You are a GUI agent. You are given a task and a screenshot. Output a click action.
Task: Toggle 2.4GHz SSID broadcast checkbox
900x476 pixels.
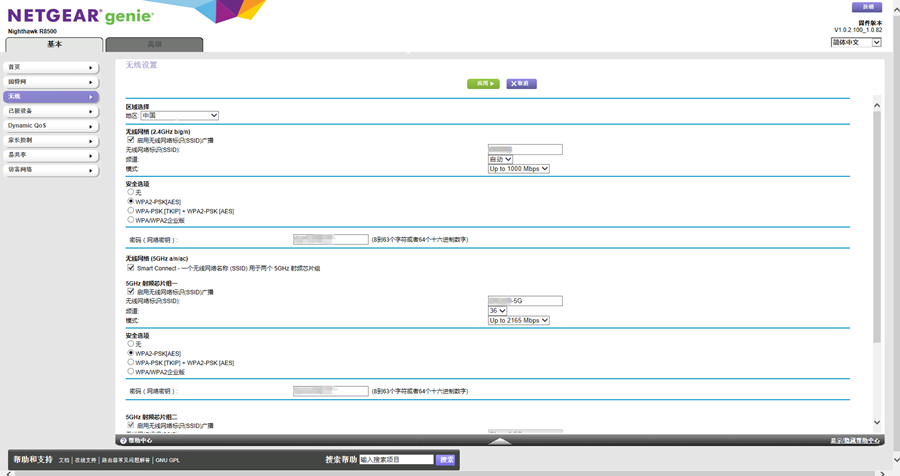131,140
